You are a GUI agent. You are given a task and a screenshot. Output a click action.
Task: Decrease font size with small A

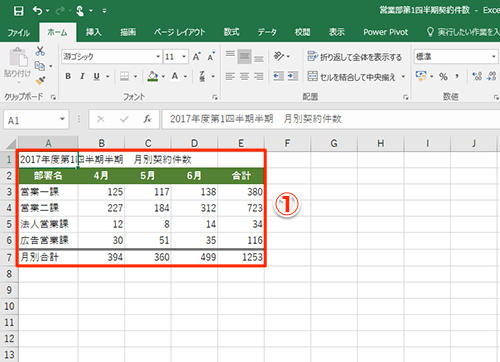click(x=211, y=57)
